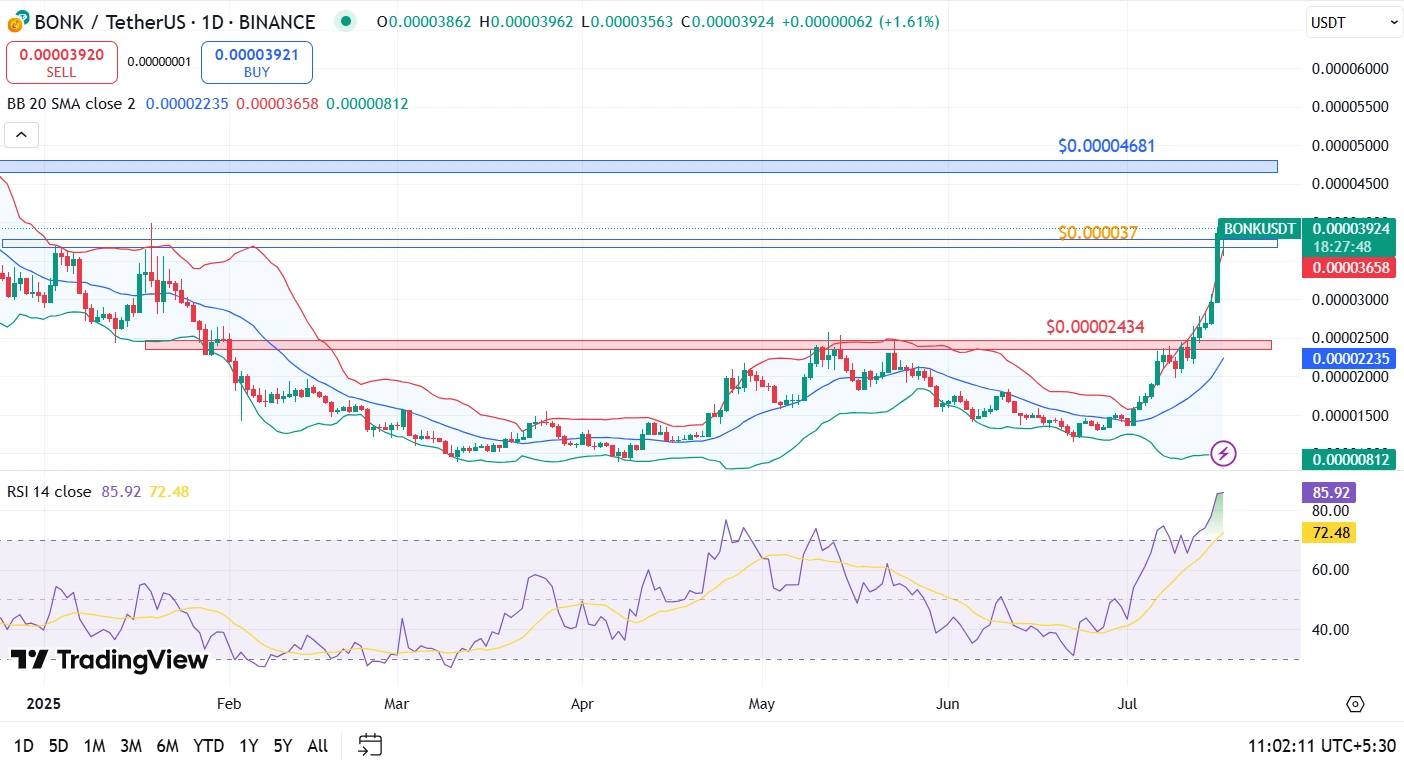The image size is (1404, 766).
Task: Click the 0.00001500 price axis tick
Action: click(x=1351, y=416)
